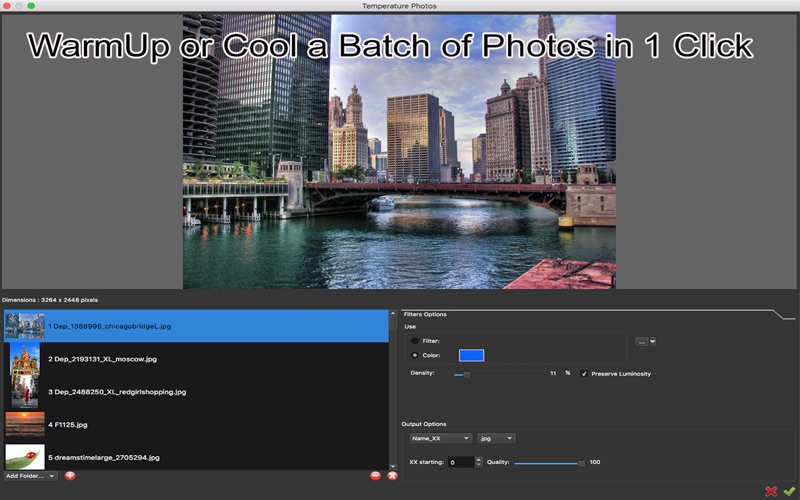The width and height of the screenshot is (800, 500).
Task: Open the .jpg output format dropdown
Action: pos(496,438)
